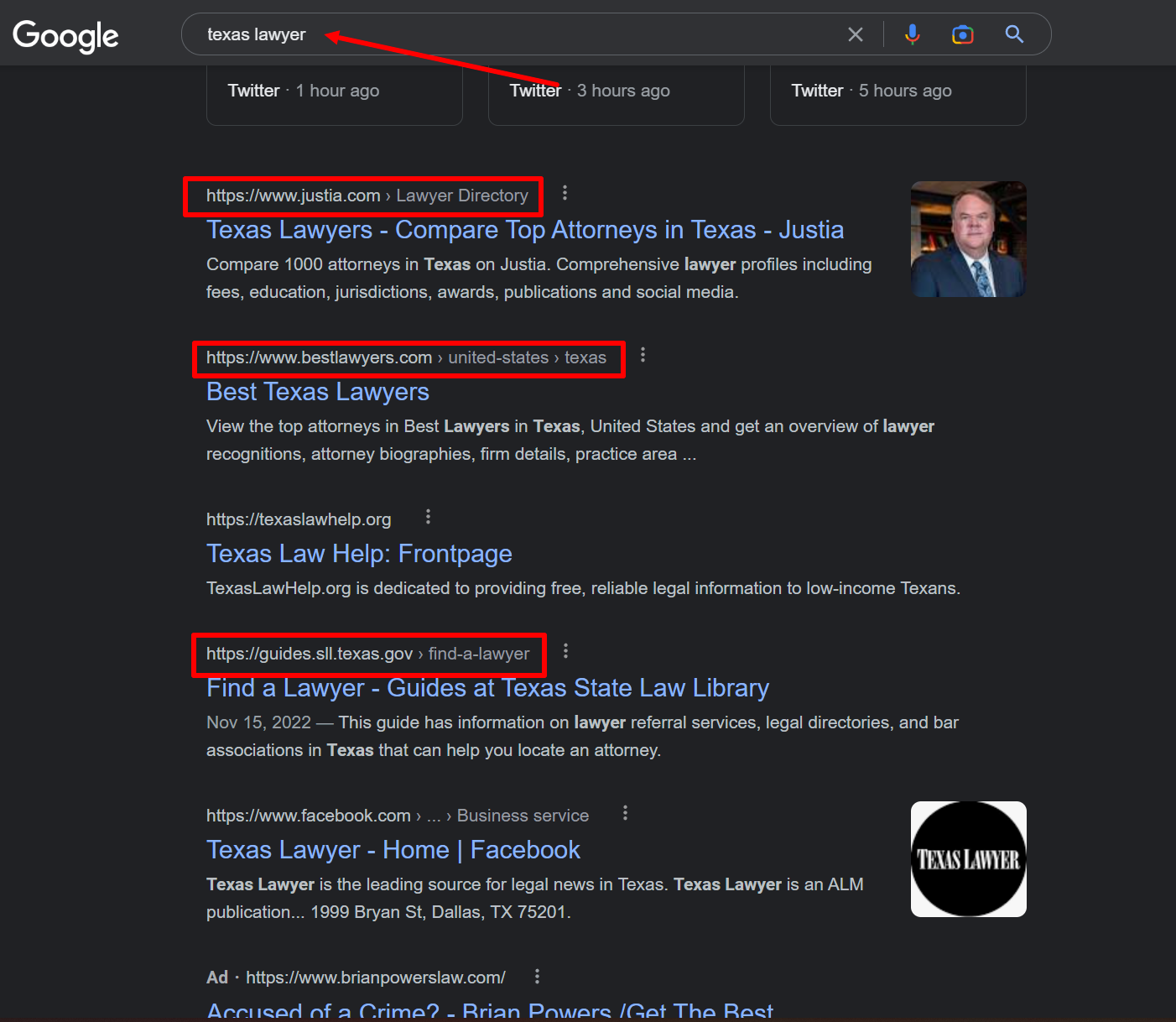Click the guides.sll.texas.gov find-a-lawyer URL

coord(368,654)
